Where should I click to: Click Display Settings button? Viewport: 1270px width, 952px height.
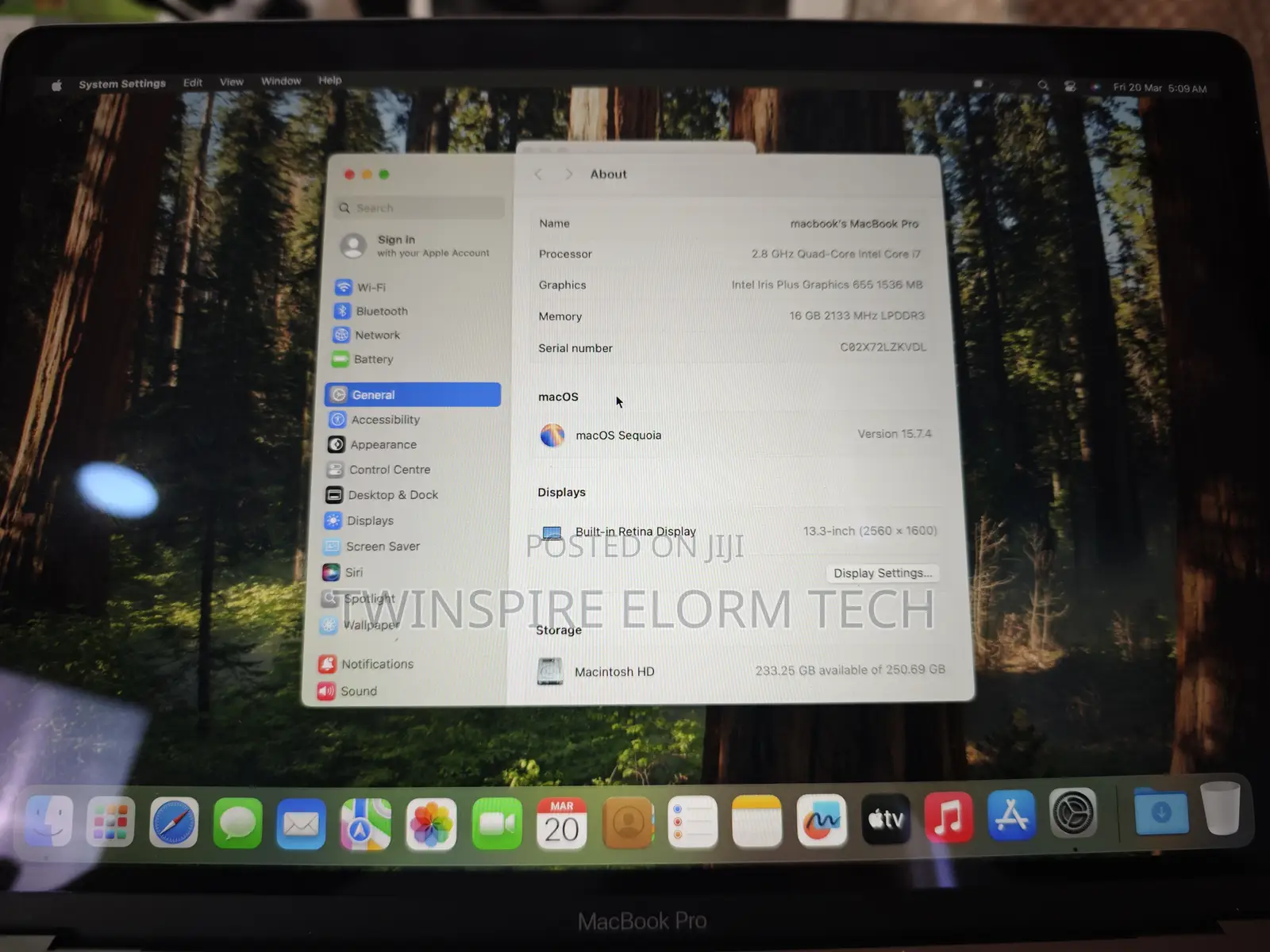click(x=883, y=573)
